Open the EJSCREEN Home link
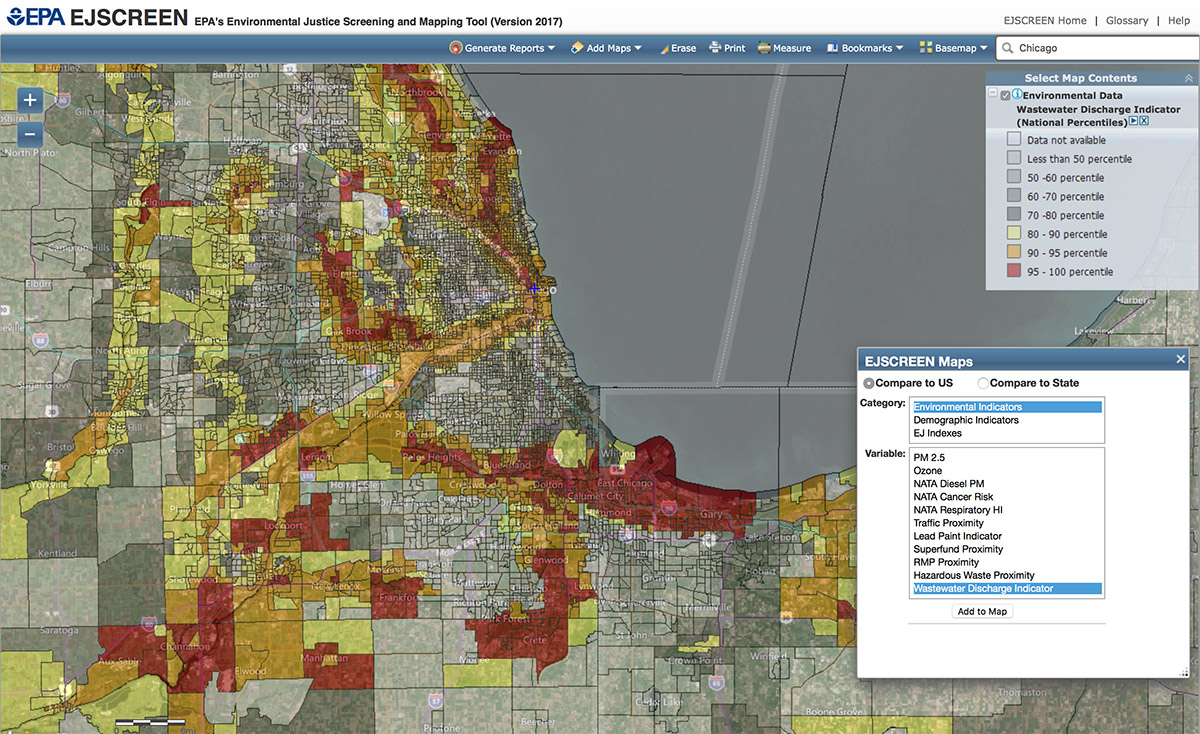This screenshot has height=734, width=1200. pyautogui.click(x=1045, y=20)
